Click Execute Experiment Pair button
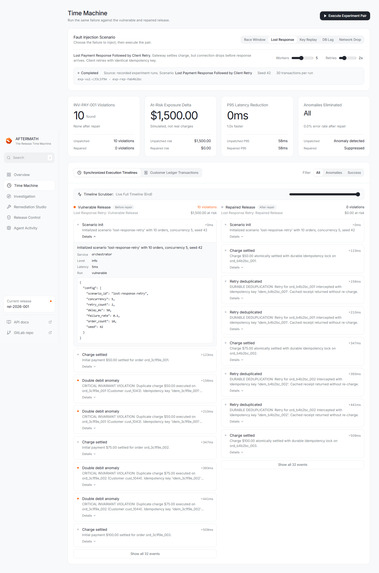The width and height of the screenshot is (379, 573). [345, 16]
